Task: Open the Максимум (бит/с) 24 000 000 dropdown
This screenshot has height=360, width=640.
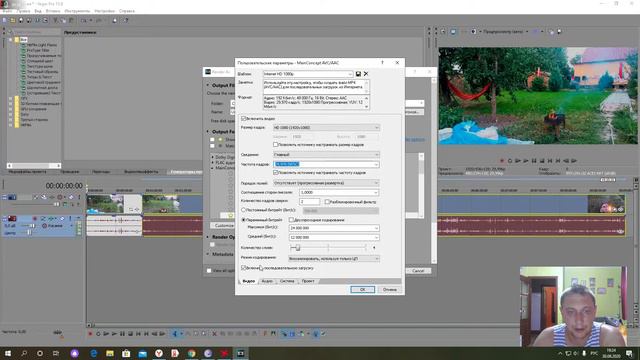Action: click(334, 228)
